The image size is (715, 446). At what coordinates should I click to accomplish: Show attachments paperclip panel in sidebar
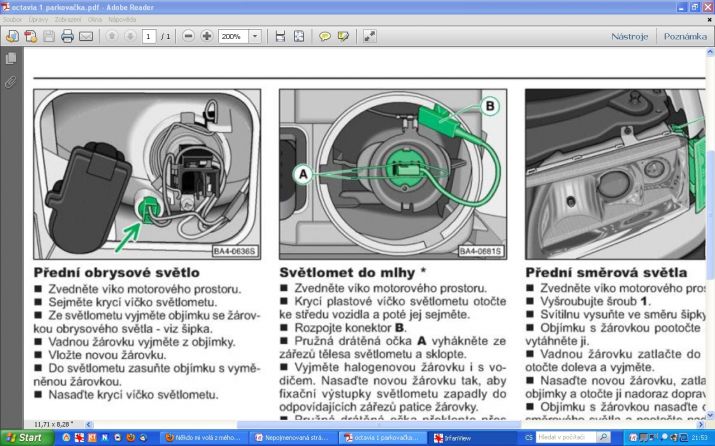coord(11,82)
